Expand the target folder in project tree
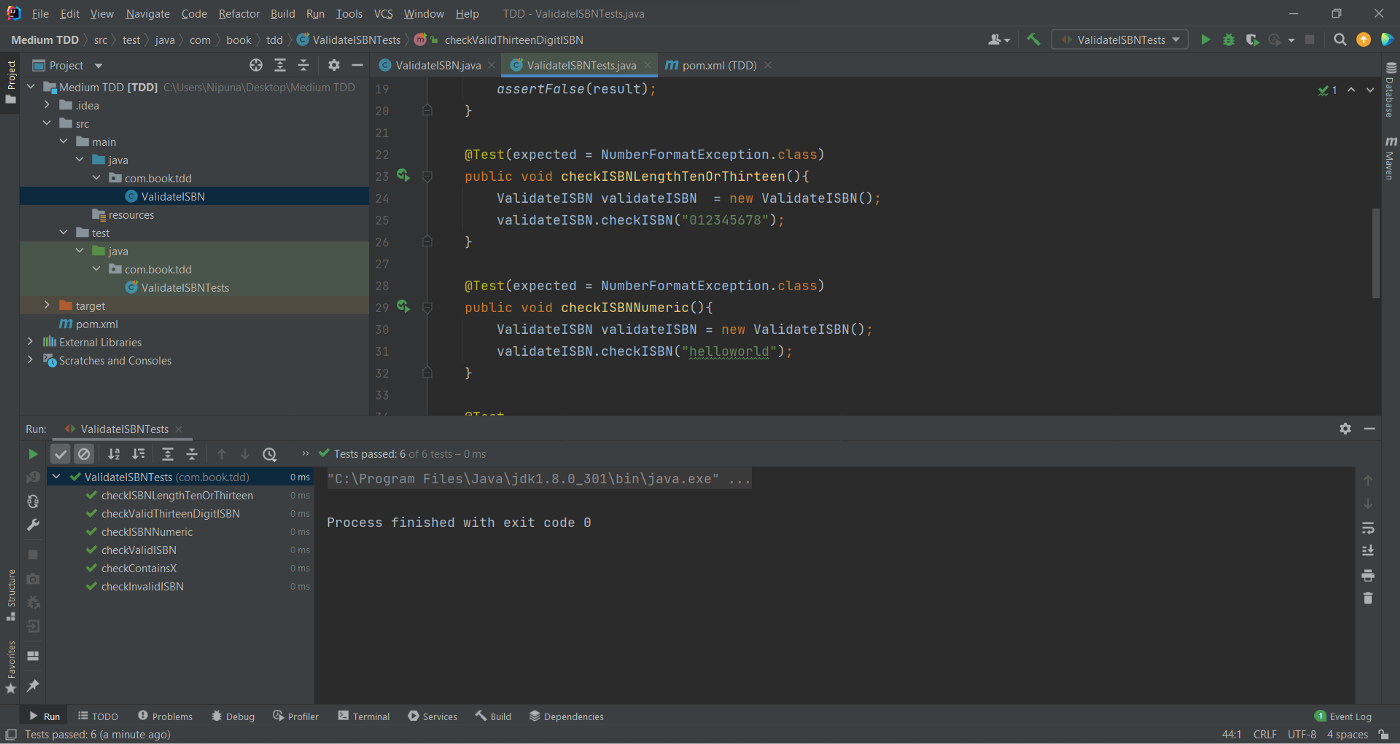 [47, 306]
